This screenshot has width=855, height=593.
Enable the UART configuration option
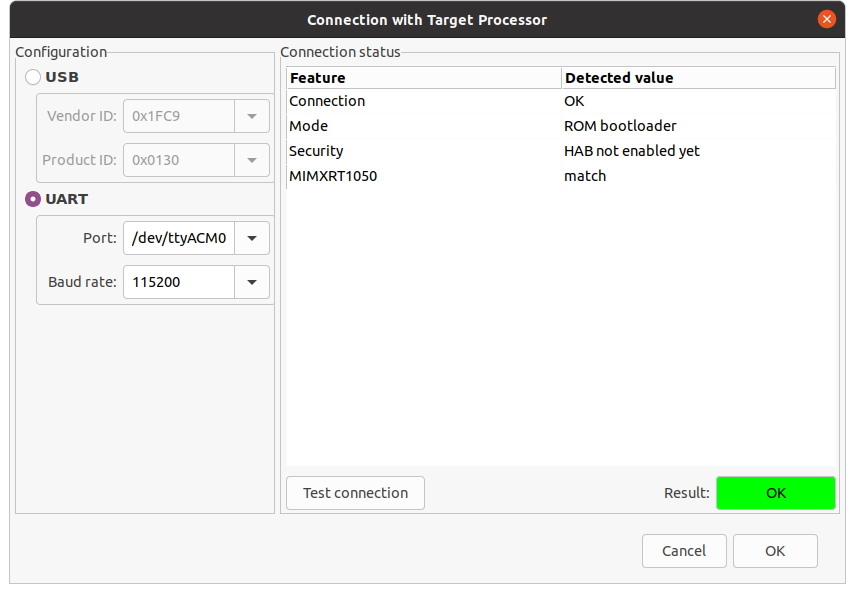[31, 198]
